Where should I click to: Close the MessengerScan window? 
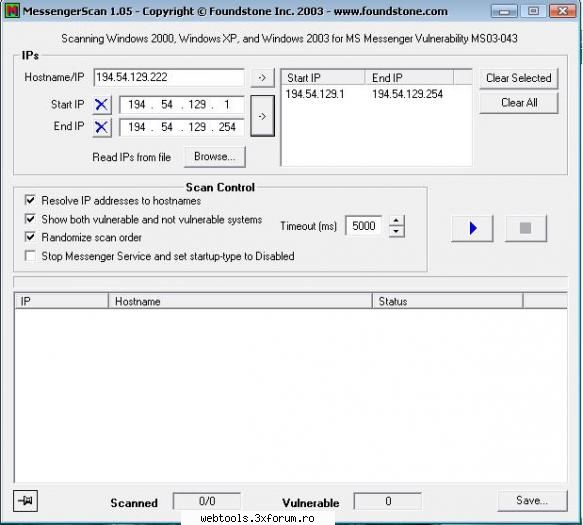point(562,11)
